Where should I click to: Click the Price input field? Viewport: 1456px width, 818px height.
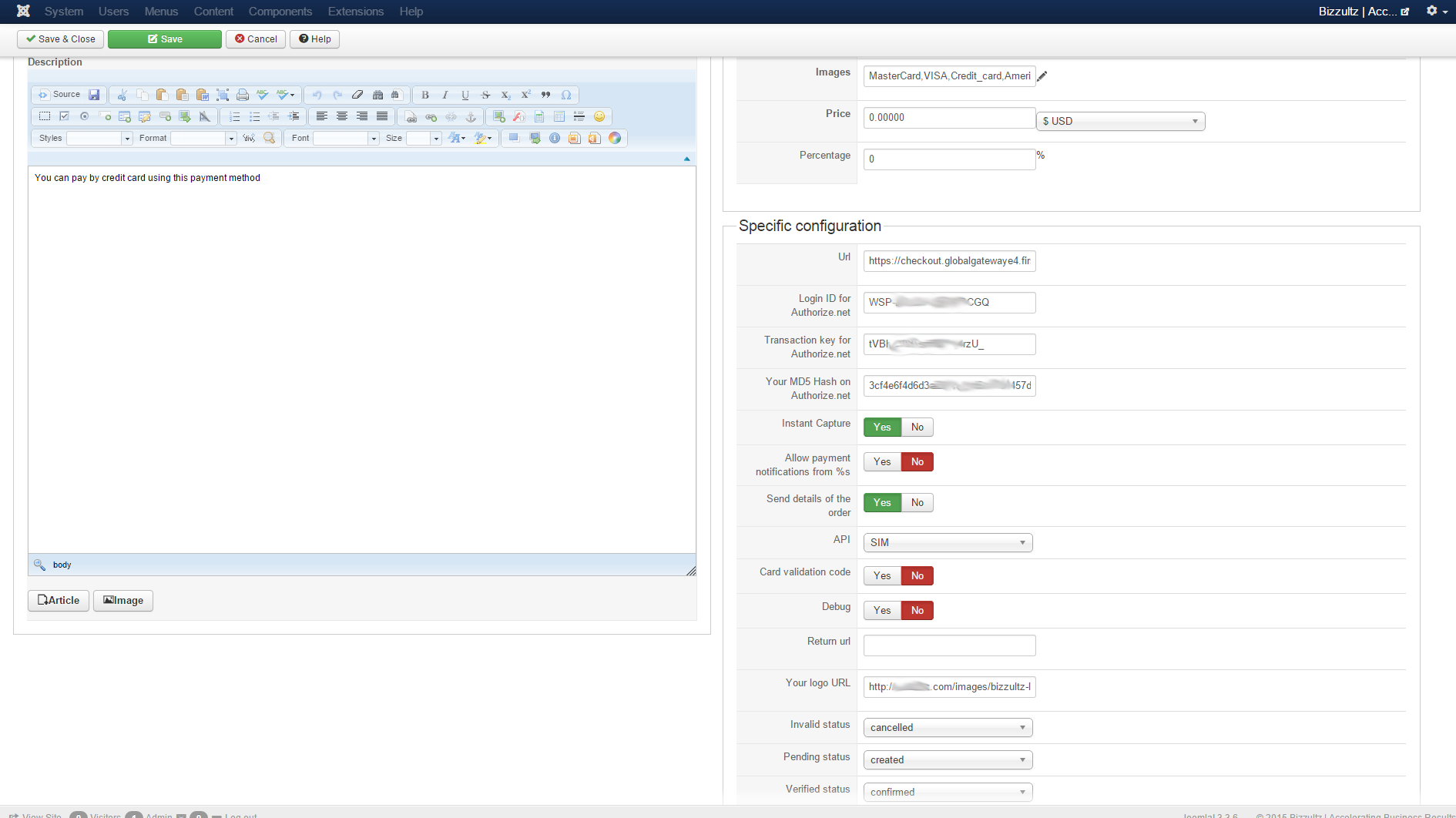(x=949, y=118)
